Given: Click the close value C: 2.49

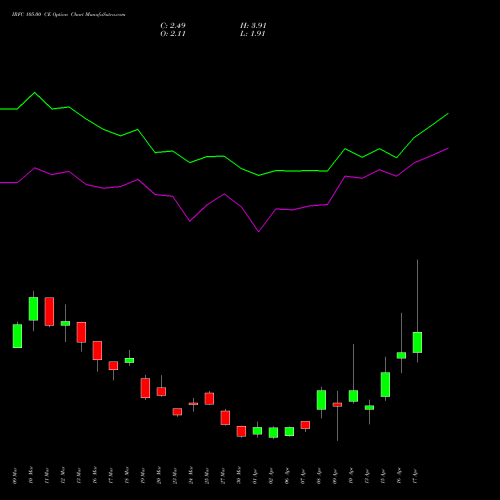Looking at the screenshot, I should coord(173,26).
